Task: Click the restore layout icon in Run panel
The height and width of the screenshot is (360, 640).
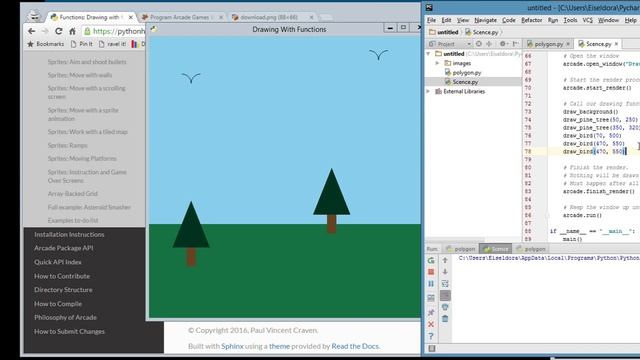Action: (x=431, y=298)
